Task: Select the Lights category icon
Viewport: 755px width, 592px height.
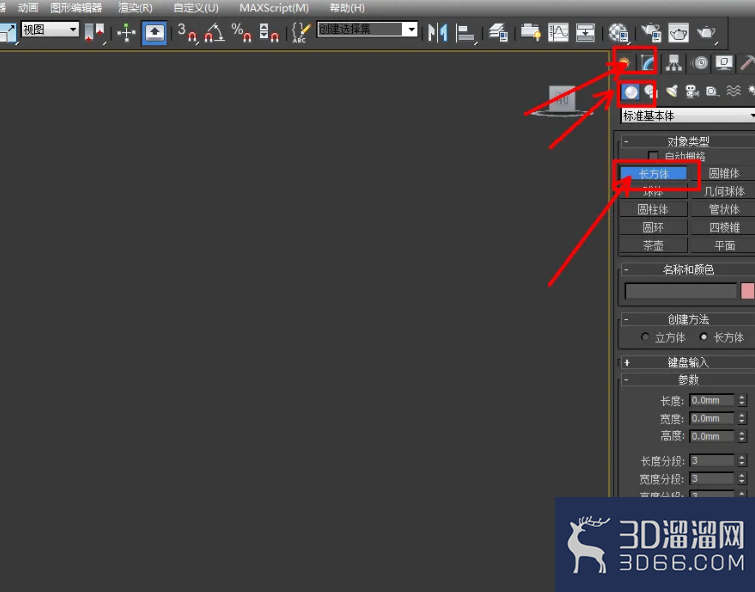Action: point(671,91)
